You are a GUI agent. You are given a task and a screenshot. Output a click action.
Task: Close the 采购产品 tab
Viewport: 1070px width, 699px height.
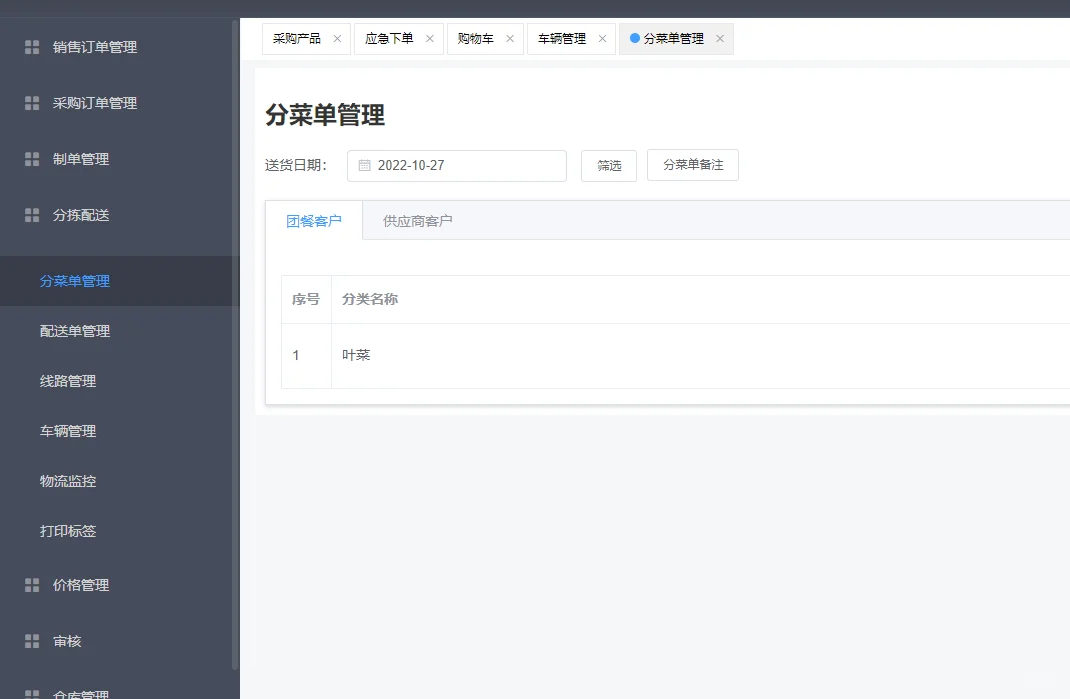click(x=338, y=38)
